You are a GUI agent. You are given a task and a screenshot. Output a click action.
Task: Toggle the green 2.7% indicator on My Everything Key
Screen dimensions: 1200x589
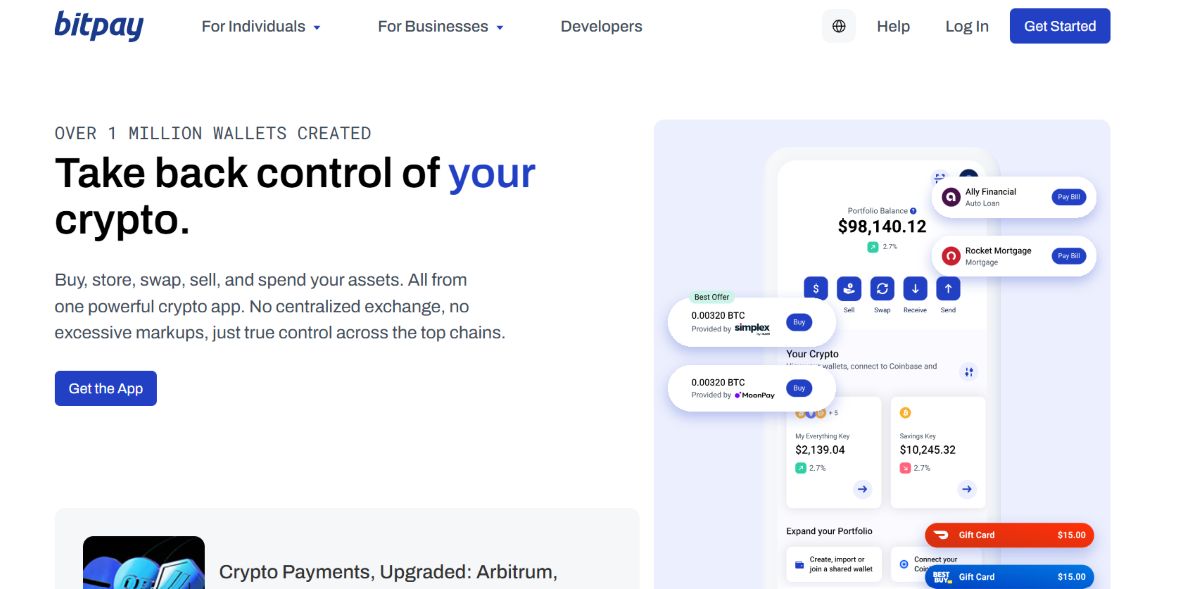[800, 466]
